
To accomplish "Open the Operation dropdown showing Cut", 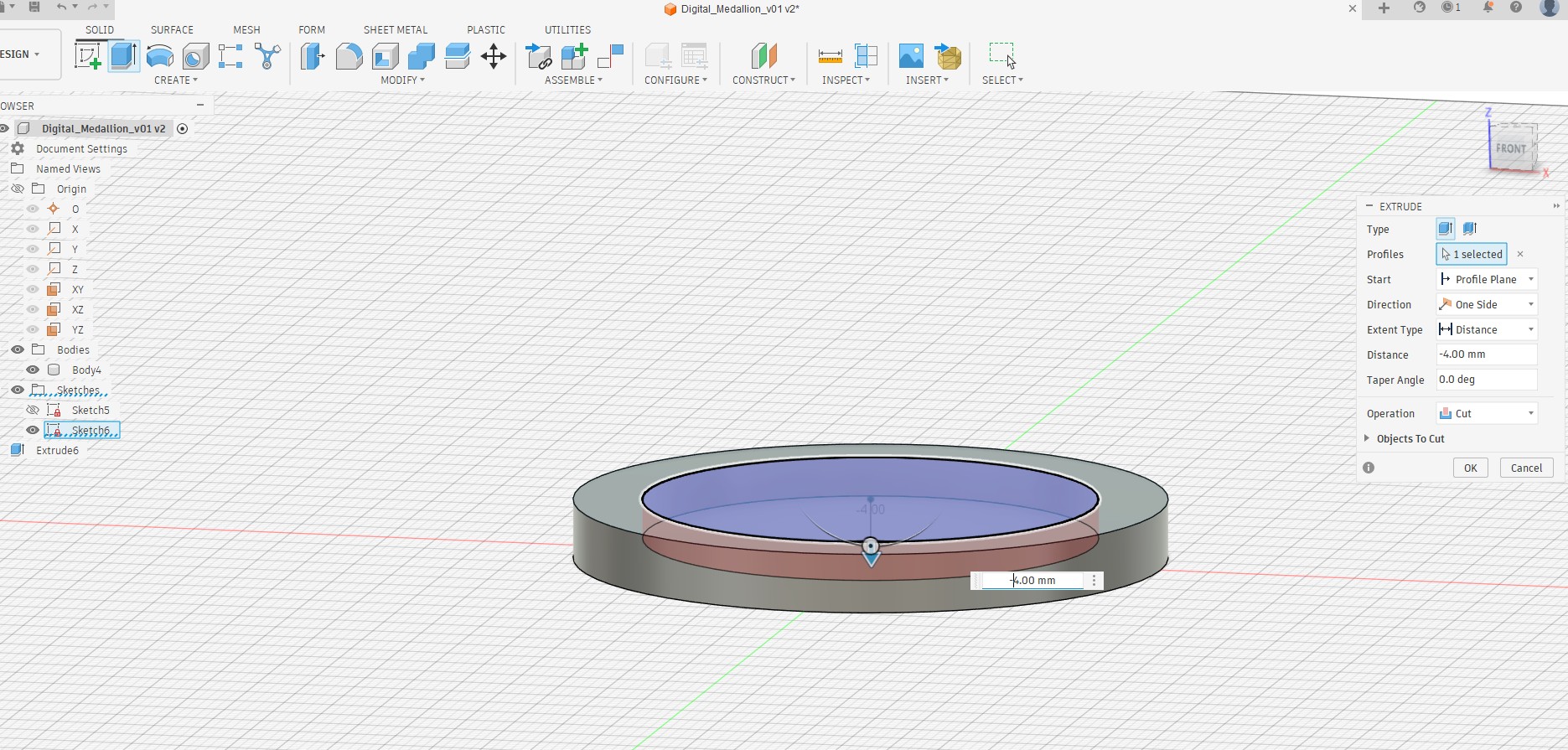I will (x=1487, y=413).
